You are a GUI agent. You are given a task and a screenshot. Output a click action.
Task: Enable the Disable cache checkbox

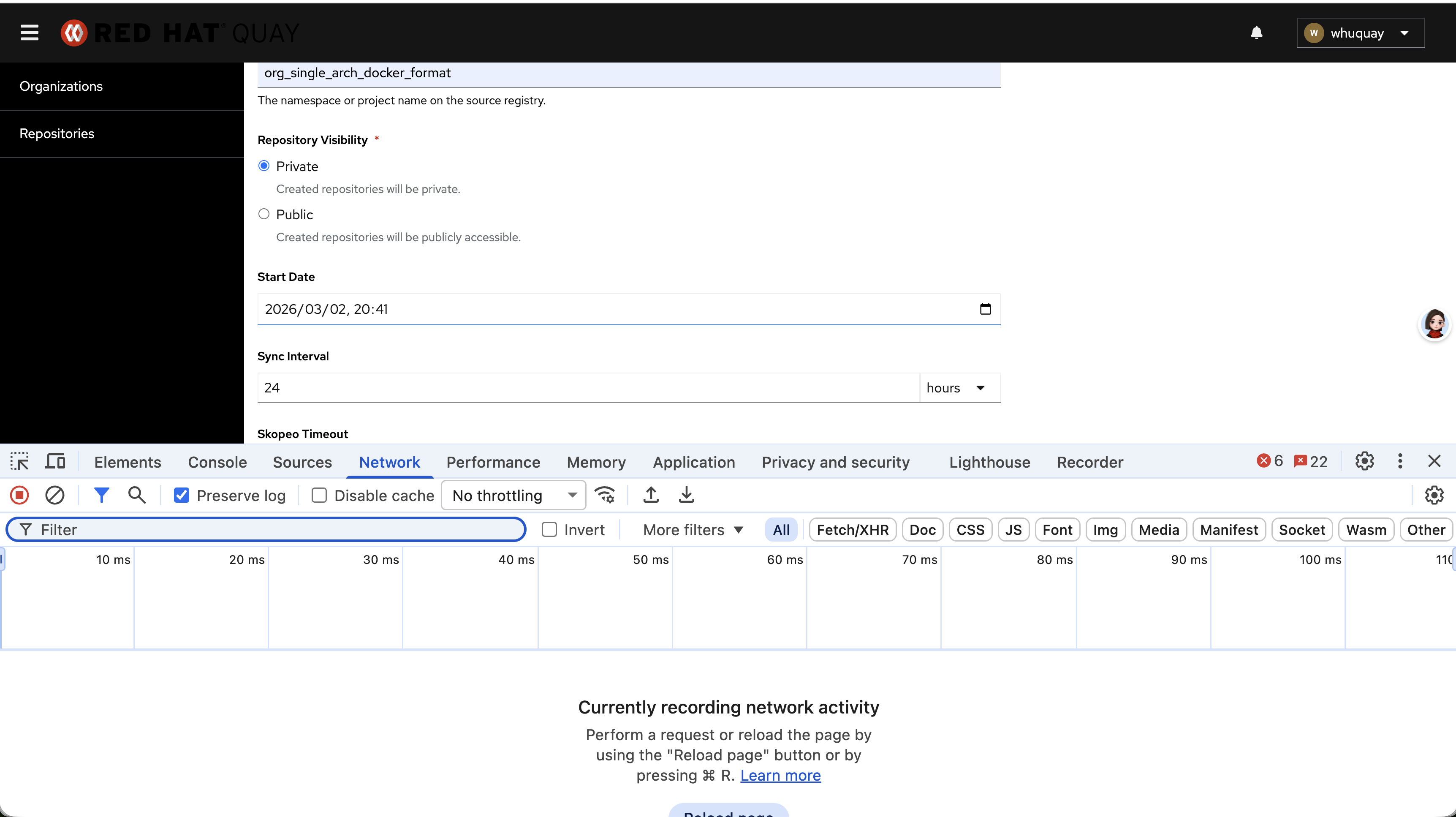(319, 495)
